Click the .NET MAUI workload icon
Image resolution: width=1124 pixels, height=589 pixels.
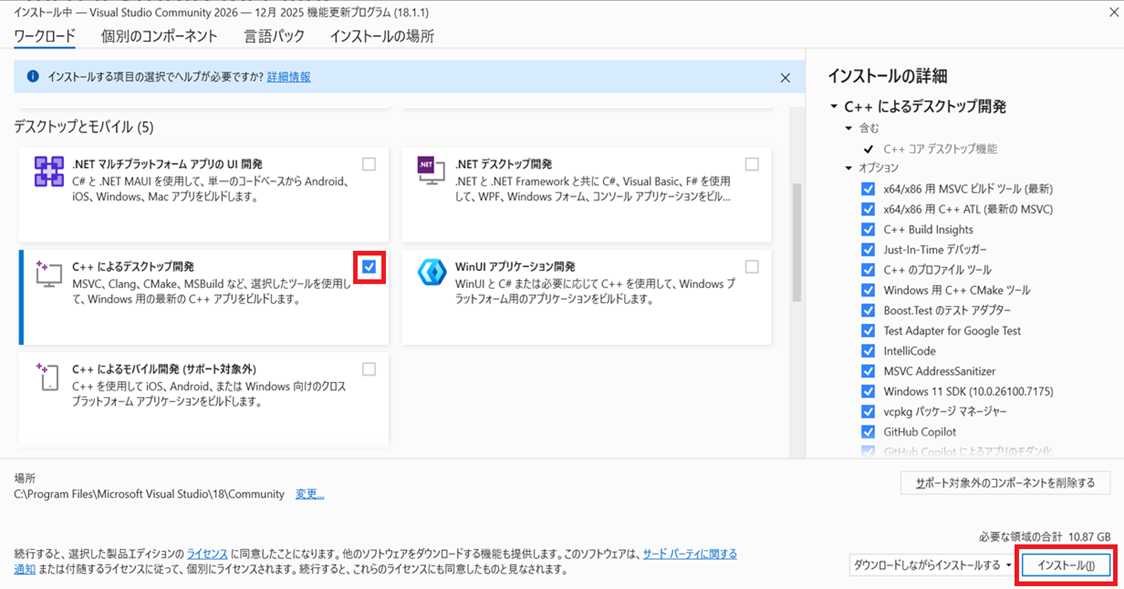click(49, 172)
